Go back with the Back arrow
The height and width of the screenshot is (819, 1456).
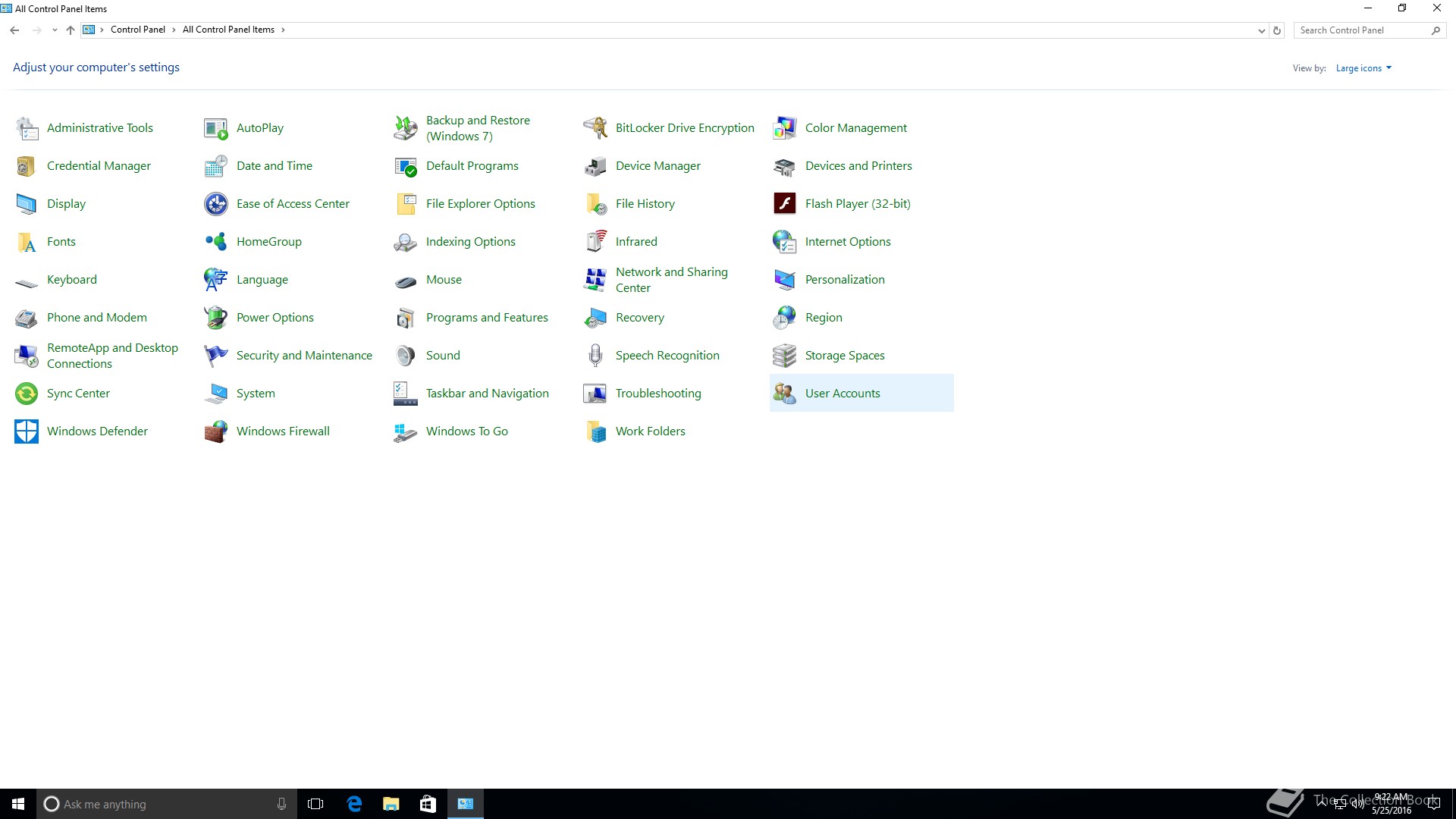14,30
